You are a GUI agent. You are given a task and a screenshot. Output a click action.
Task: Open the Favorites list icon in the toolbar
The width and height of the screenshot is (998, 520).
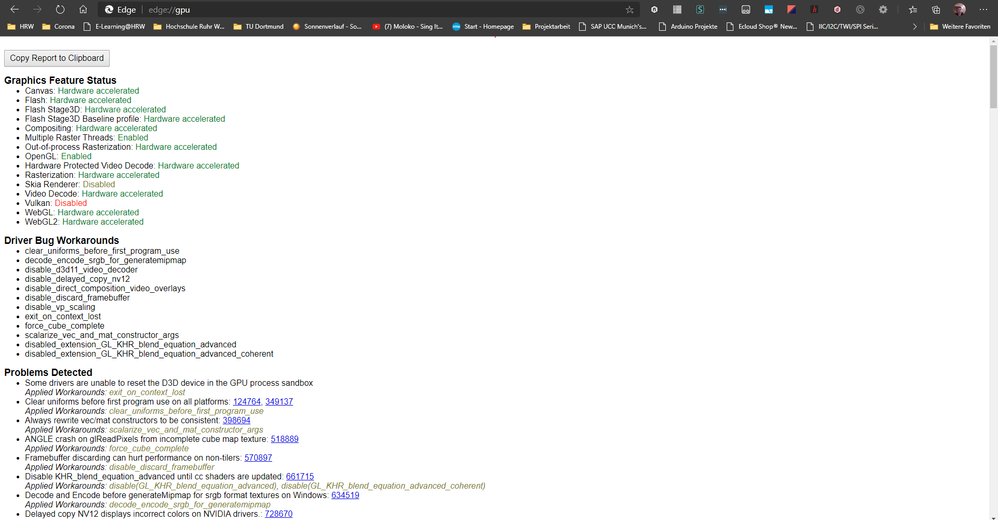tap(913, 10)
